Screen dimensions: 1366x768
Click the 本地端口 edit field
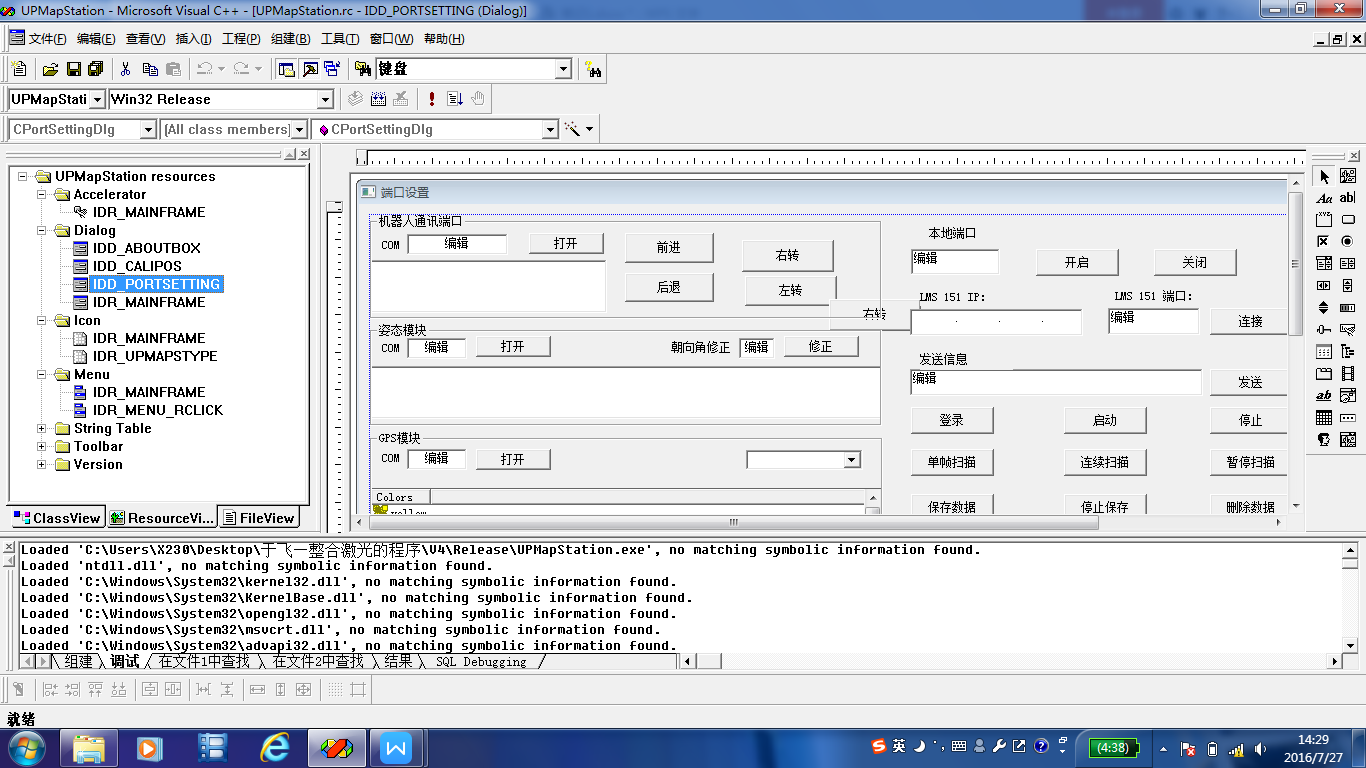(x=955, y=261)
